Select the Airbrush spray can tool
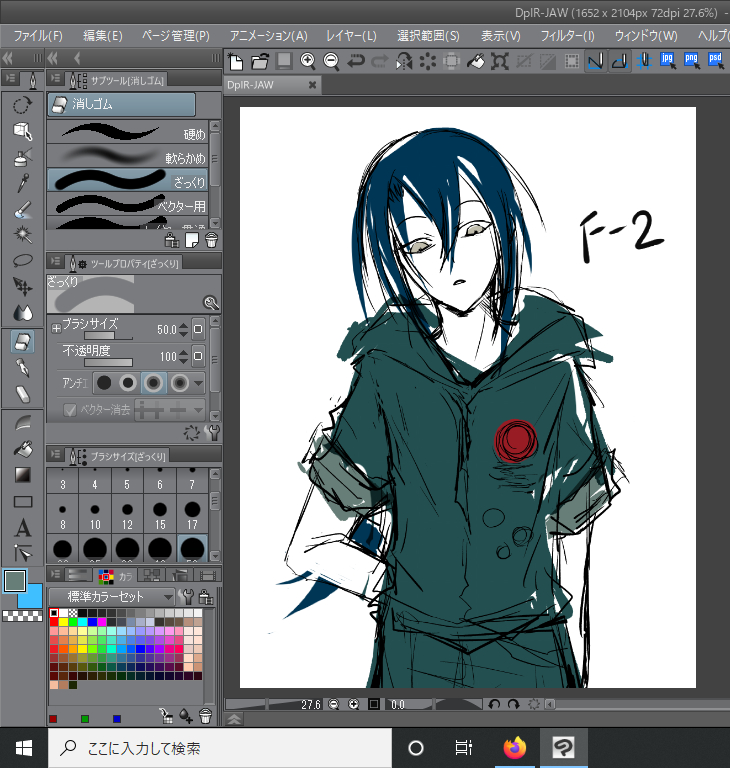730x770 pixels. pyautogui.click(x=23, y=157)
